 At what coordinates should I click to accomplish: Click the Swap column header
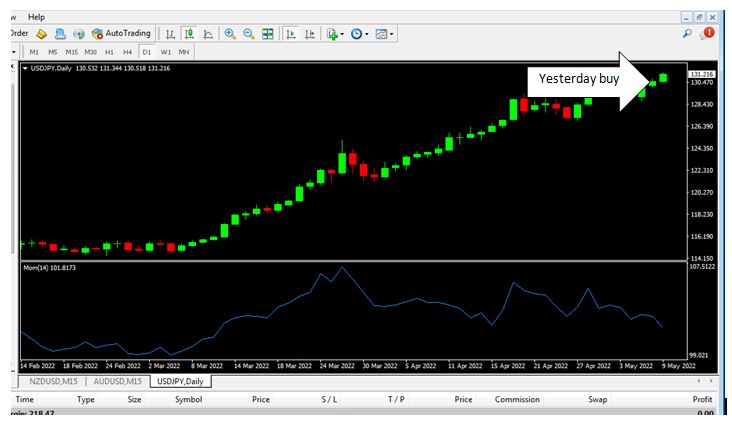click(598, 400)
